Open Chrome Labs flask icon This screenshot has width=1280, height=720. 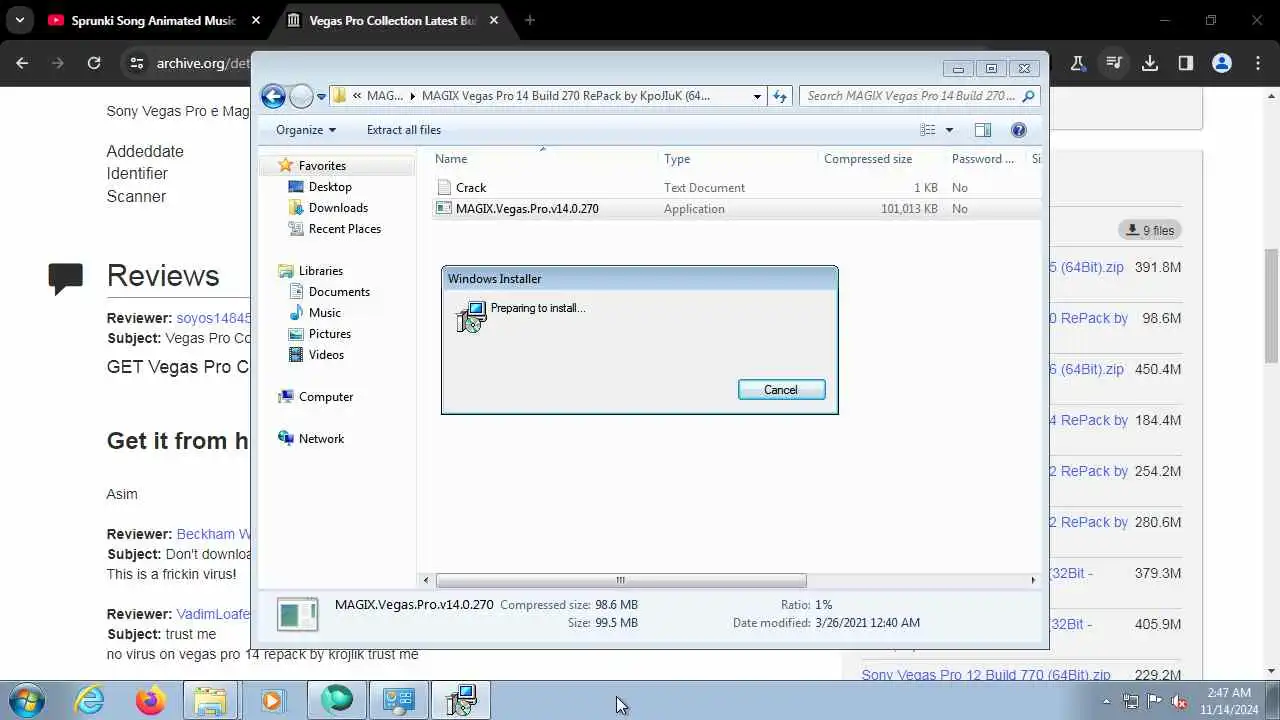tap(1077, 63)
